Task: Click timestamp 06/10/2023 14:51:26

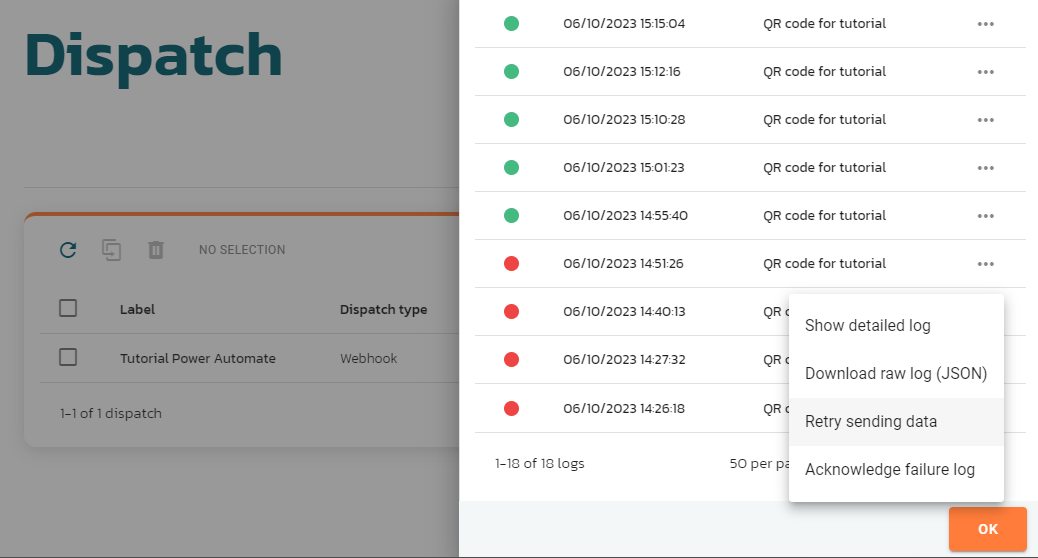Action: tap(623, 263)
